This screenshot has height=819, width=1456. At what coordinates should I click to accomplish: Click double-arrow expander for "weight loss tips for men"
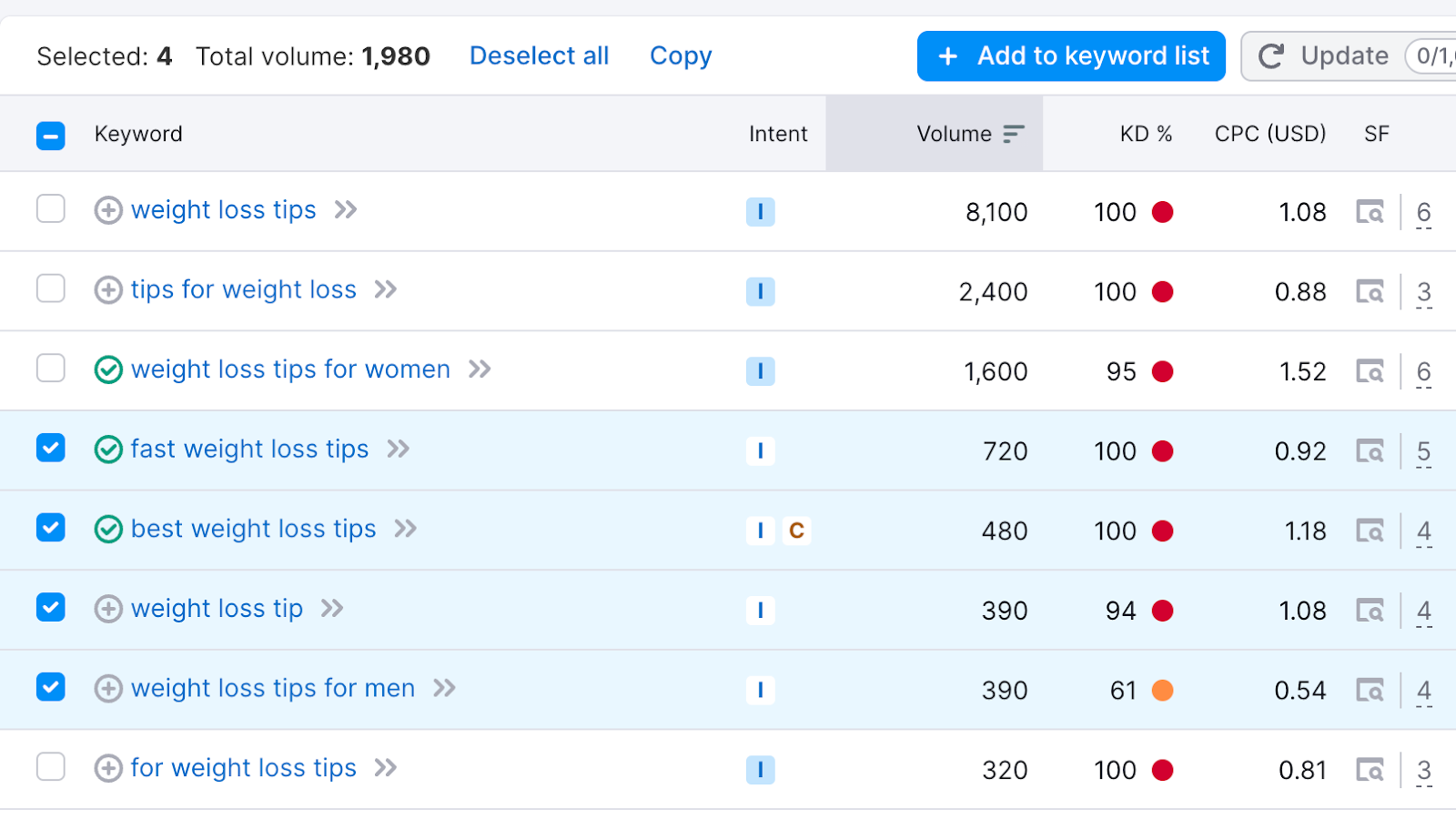[445, 689]
